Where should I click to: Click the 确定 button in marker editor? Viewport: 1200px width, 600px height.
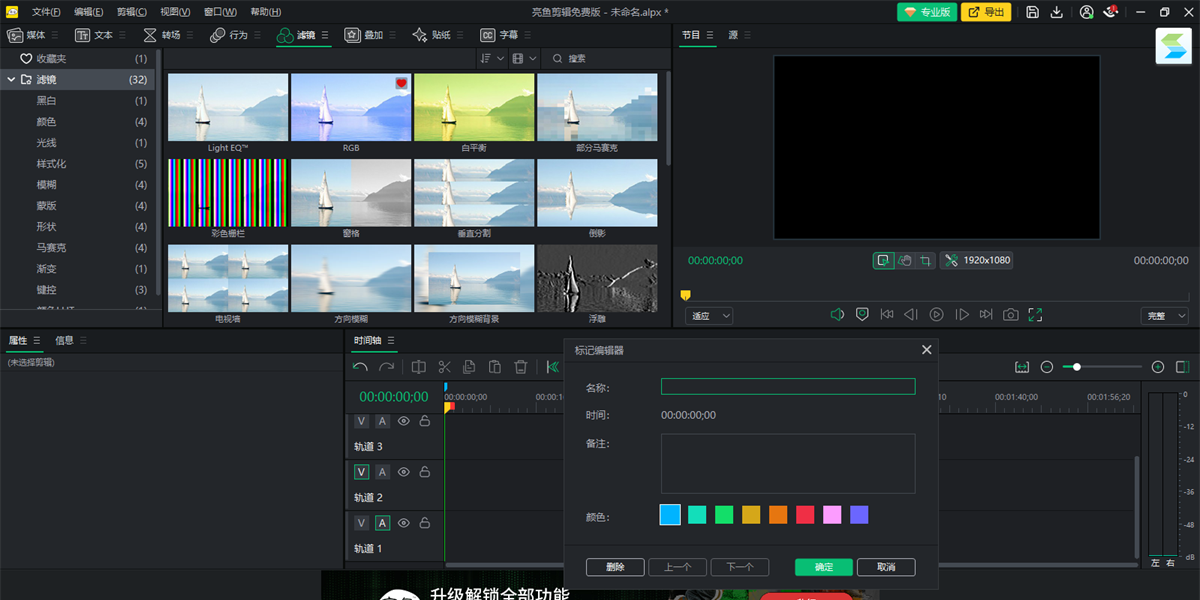[x=823, y=567]
